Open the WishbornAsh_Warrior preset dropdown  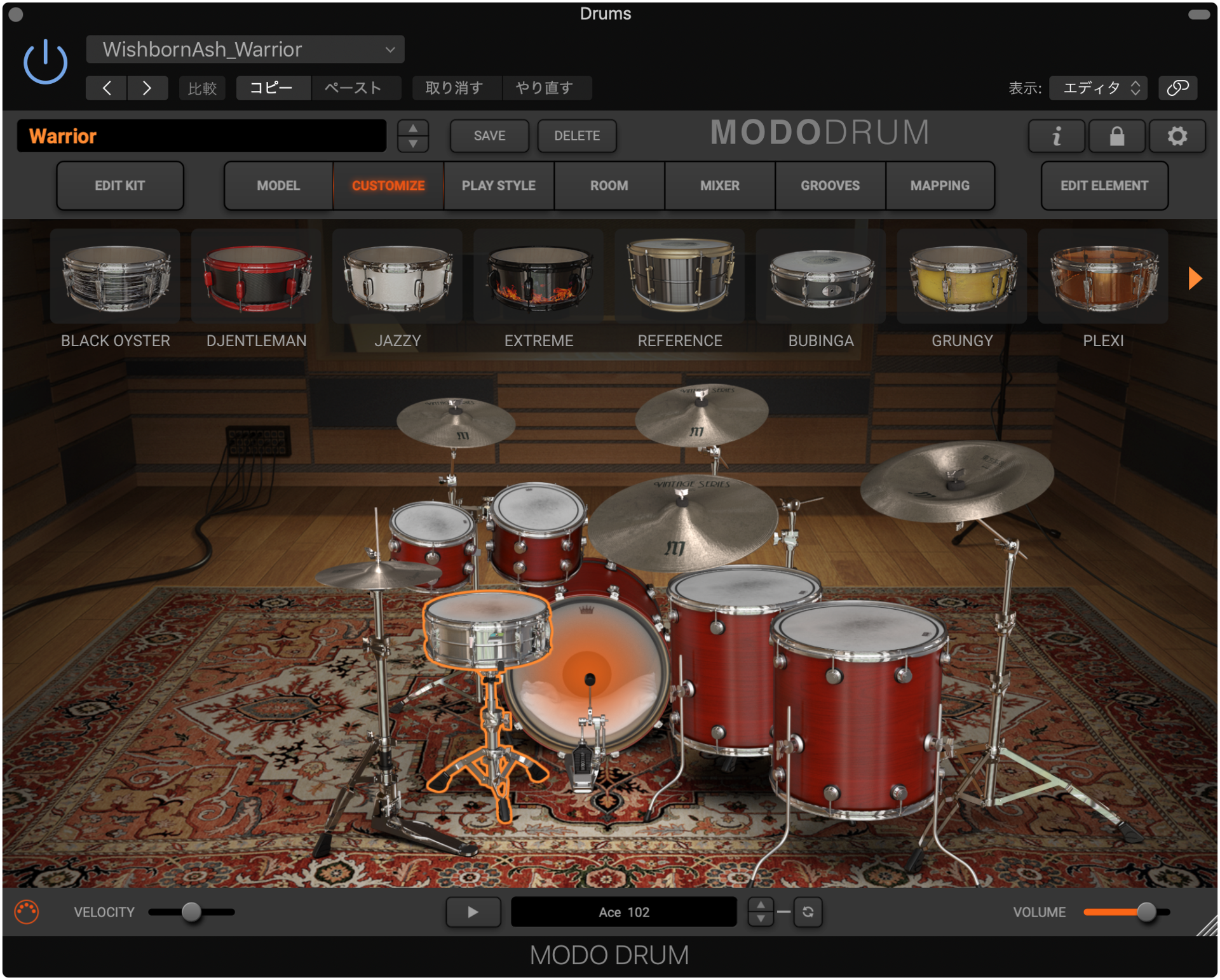pos(245,50)
